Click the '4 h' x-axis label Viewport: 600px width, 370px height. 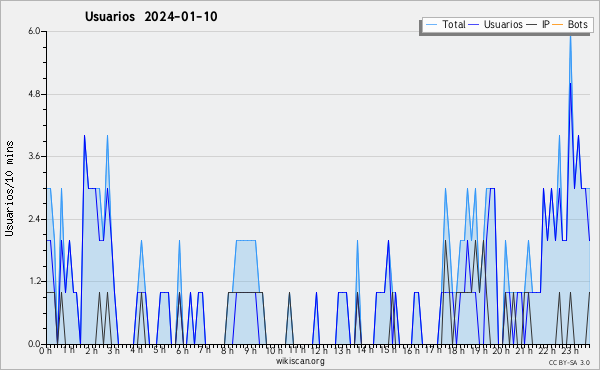coord(137,350)
